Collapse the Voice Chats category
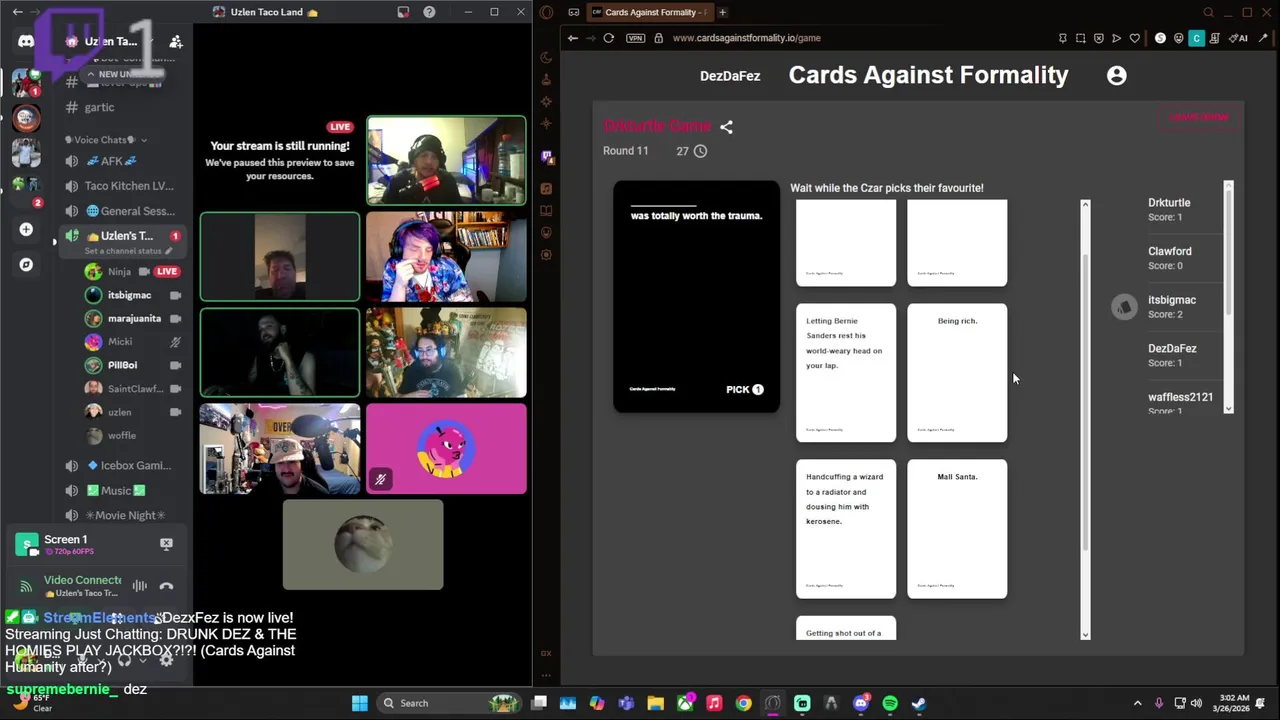This screenshot has width=1280, height=720. (x=106, y=140)
